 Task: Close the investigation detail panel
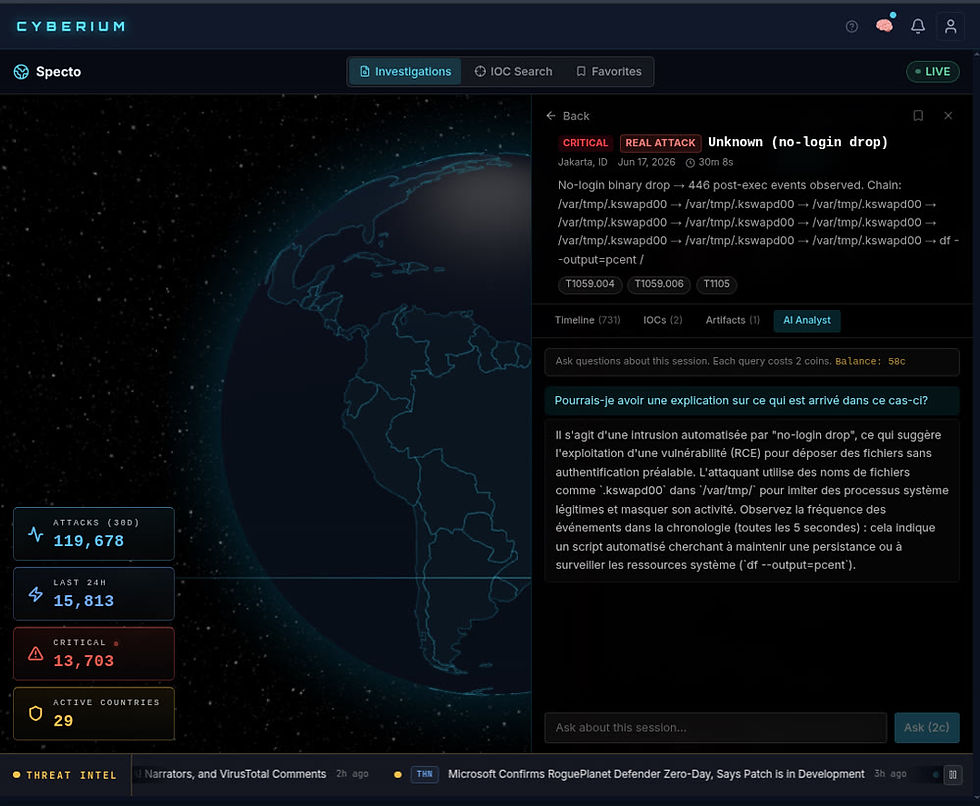(x=948, y=116)
